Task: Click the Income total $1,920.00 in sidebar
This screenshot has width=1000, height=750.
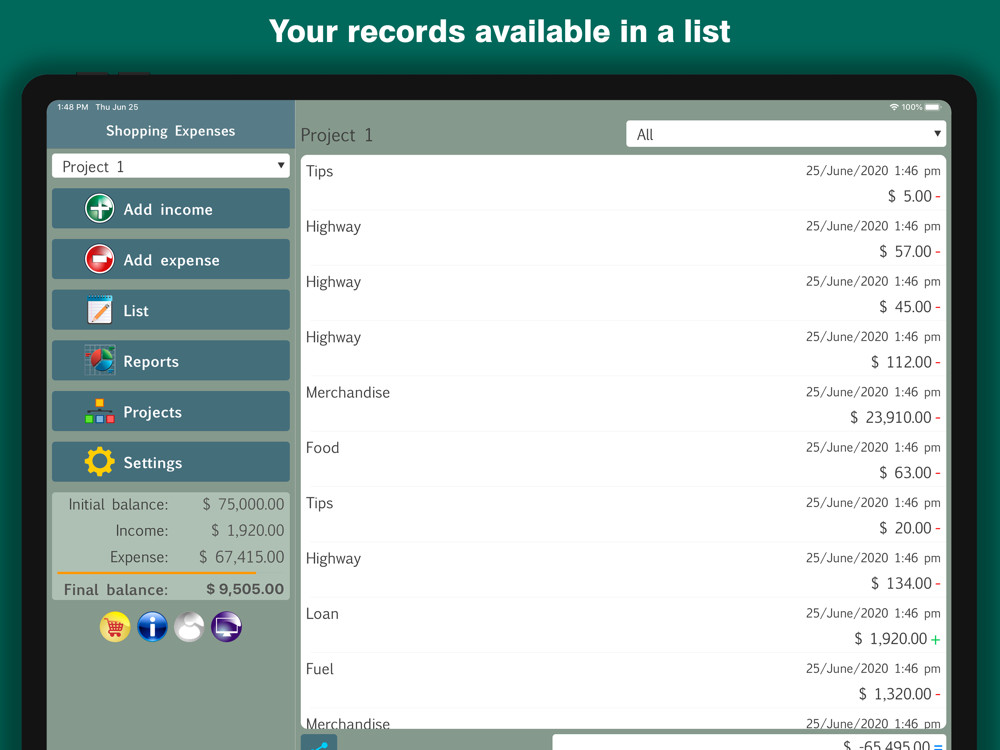Action: [247, 531]
